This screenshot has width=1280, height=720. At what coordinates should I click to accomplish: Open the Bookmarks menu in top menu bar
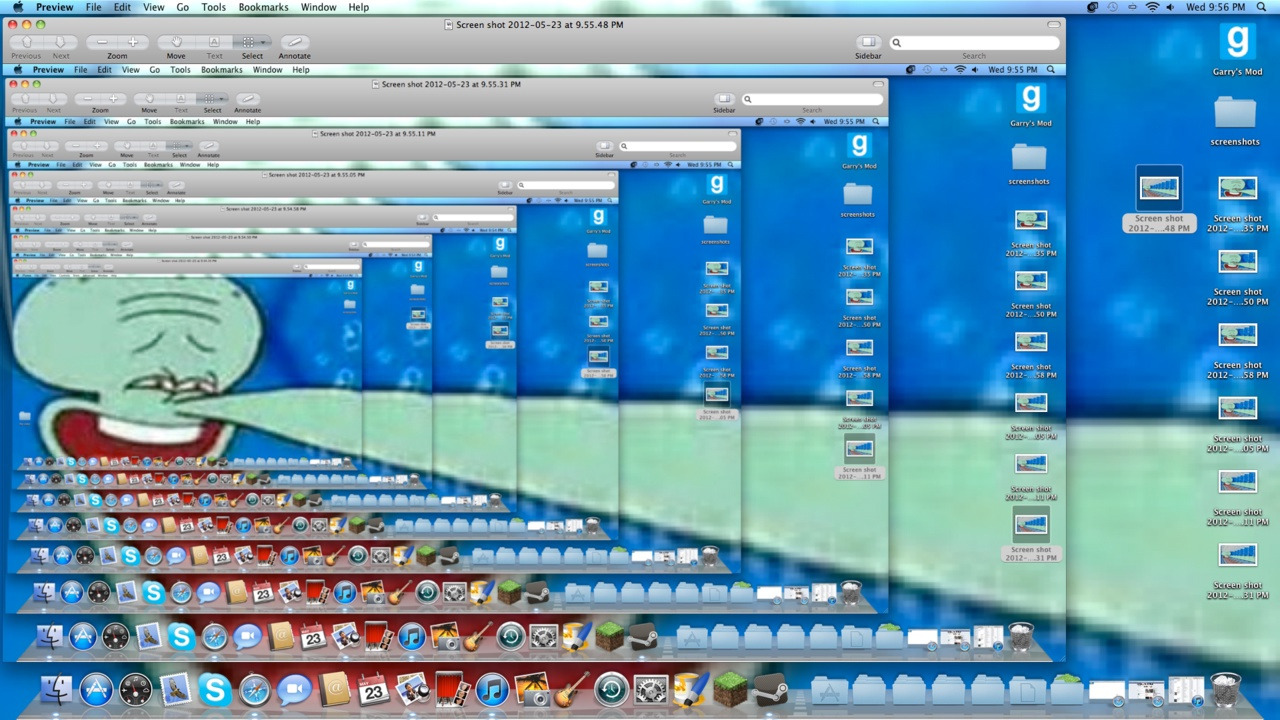point(263,7)
